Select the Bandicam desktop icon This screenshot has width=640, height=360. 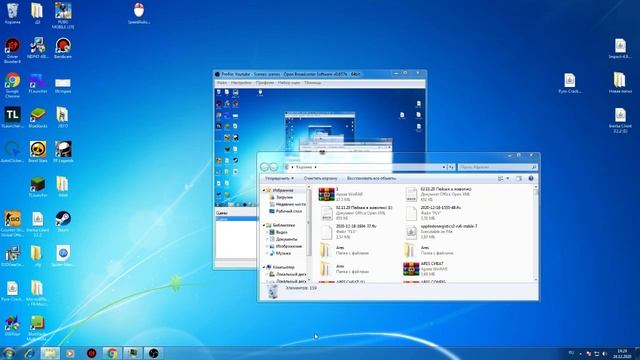(x=63, y=48)
